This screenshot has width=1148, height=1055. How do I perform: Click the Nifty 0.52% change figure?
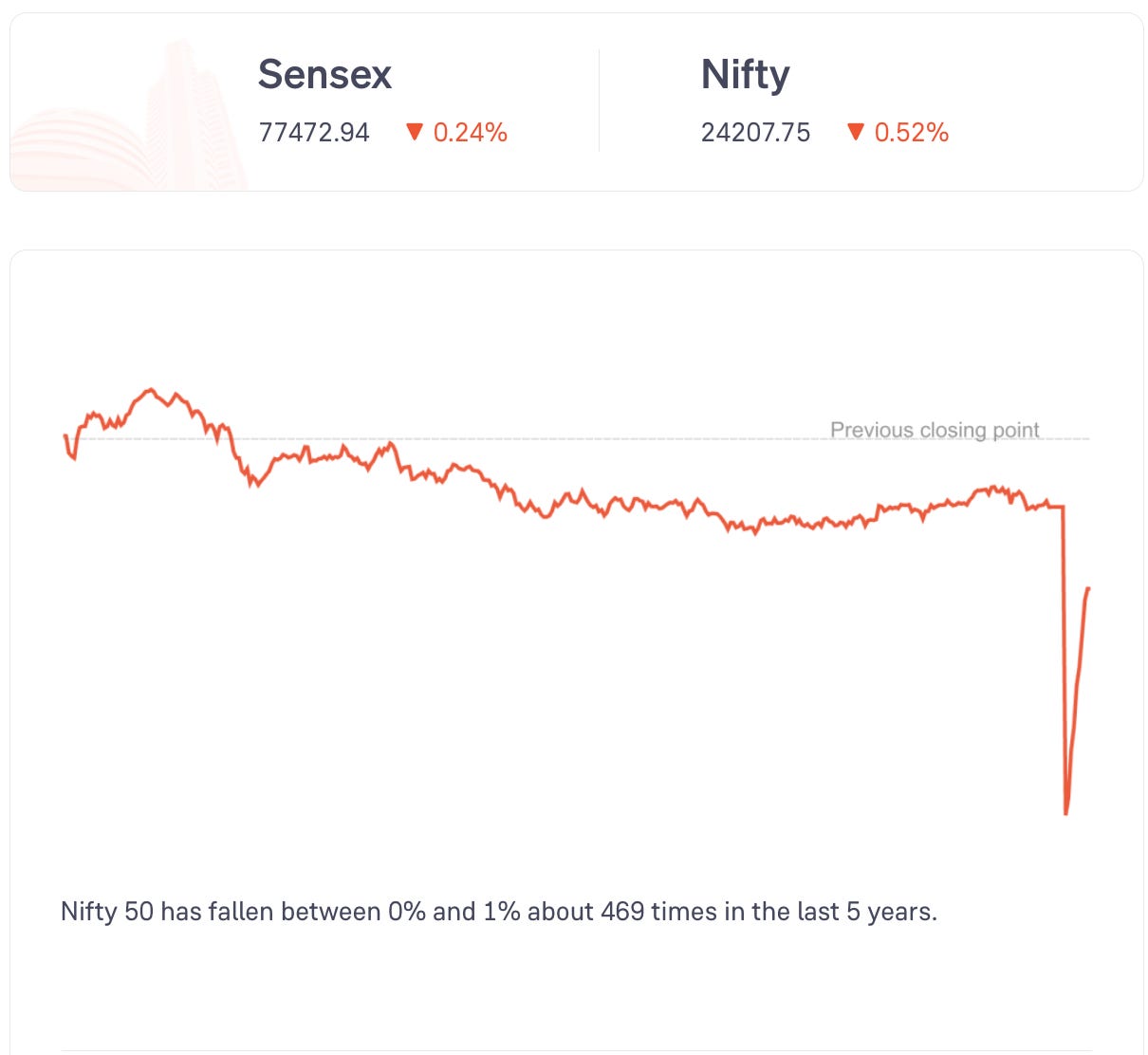click(x=911, y=132)
